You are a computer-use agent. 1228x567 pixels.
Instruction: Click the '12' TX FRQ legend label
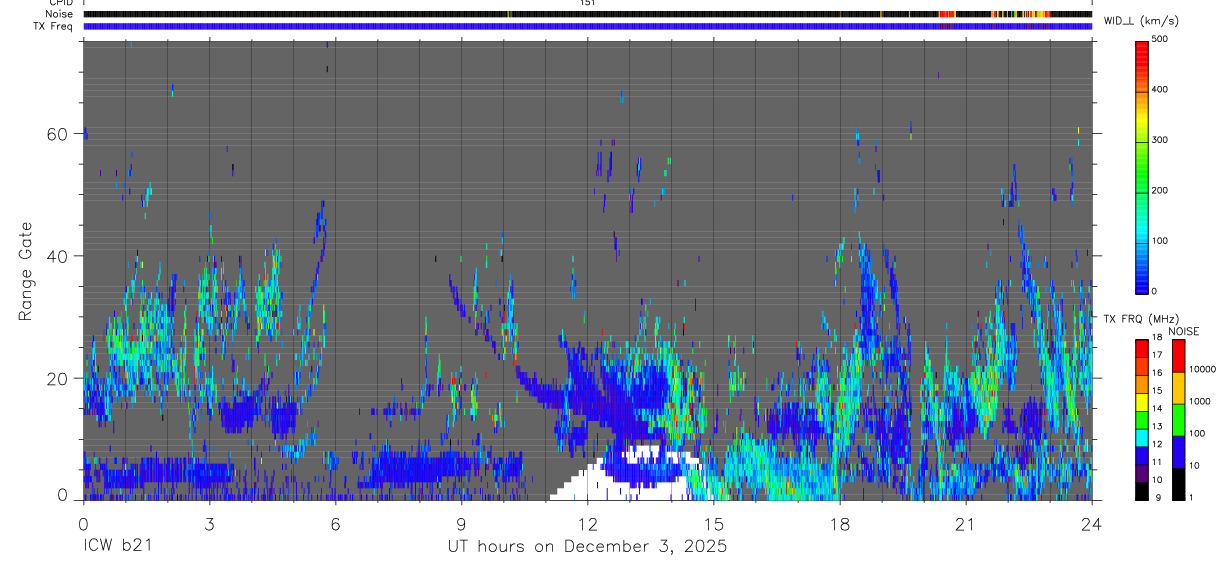[x=1158, y=445]
